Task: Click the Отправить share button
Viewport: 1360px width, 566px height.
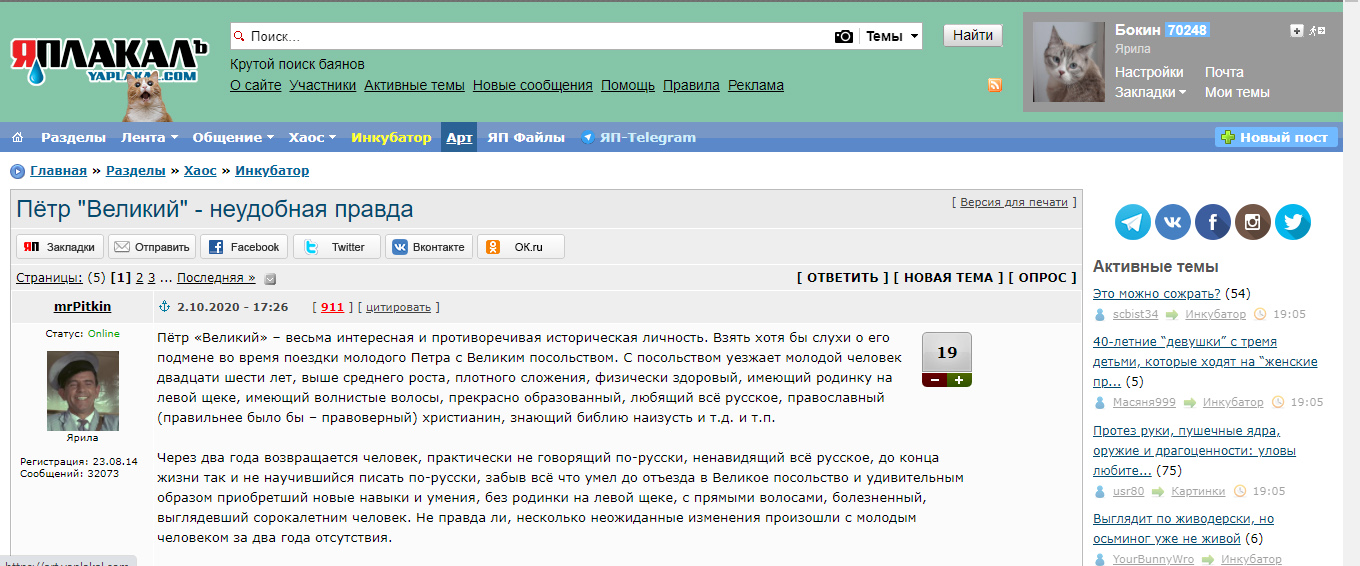Action: coord(152,247)
